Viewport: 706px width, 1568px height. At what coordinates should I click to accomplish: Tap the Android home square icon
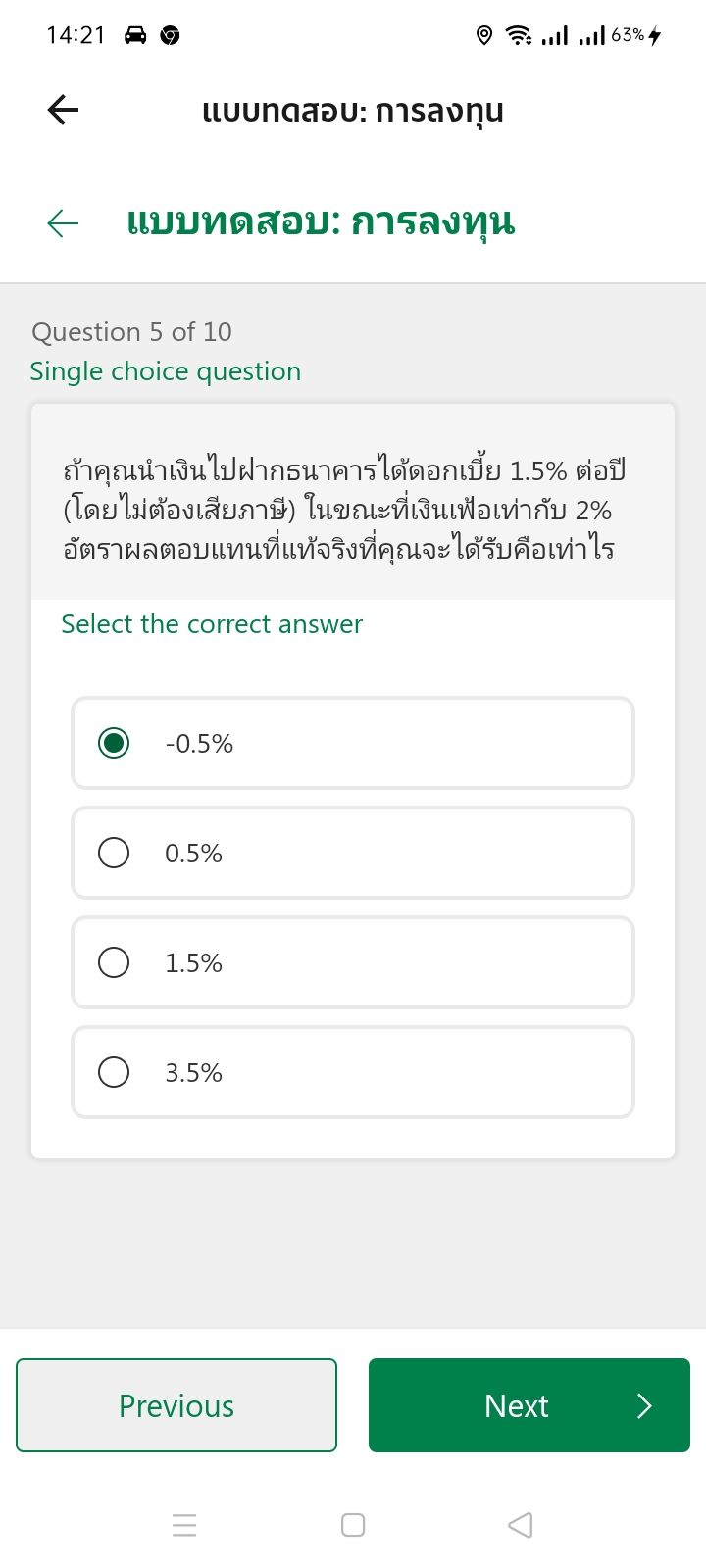[x=353, y=1525]
